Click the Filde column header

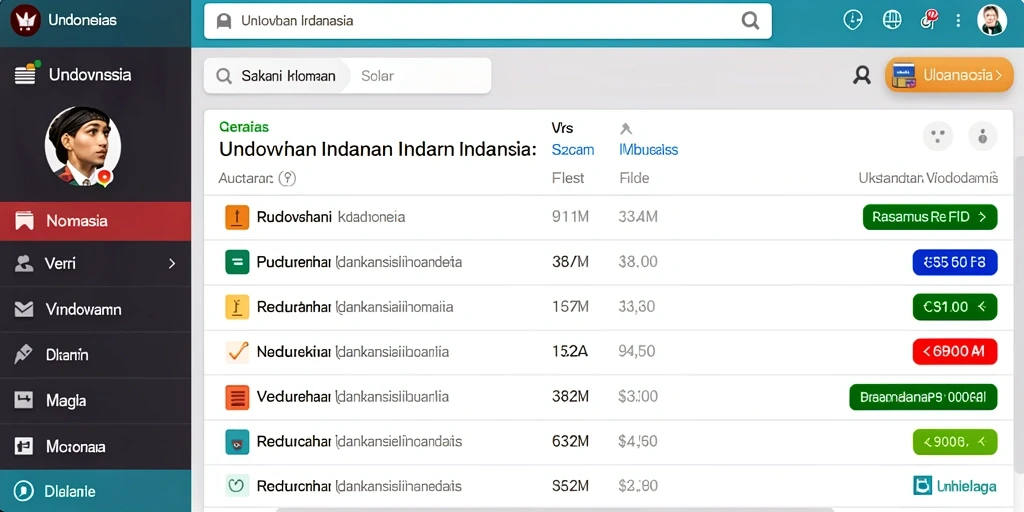634,178
